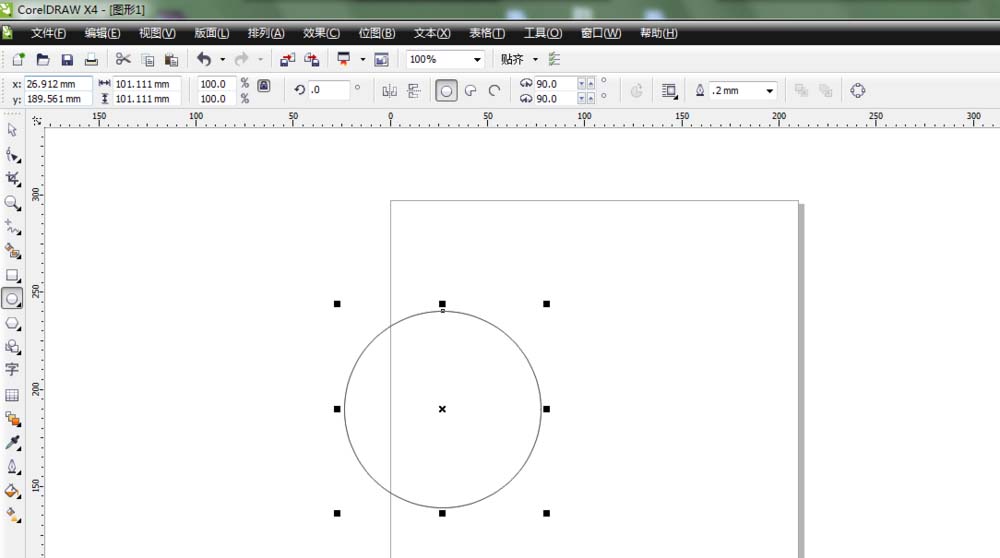Click the Redo arrow icon
1000x558 pixels.
tap(241, 59)
